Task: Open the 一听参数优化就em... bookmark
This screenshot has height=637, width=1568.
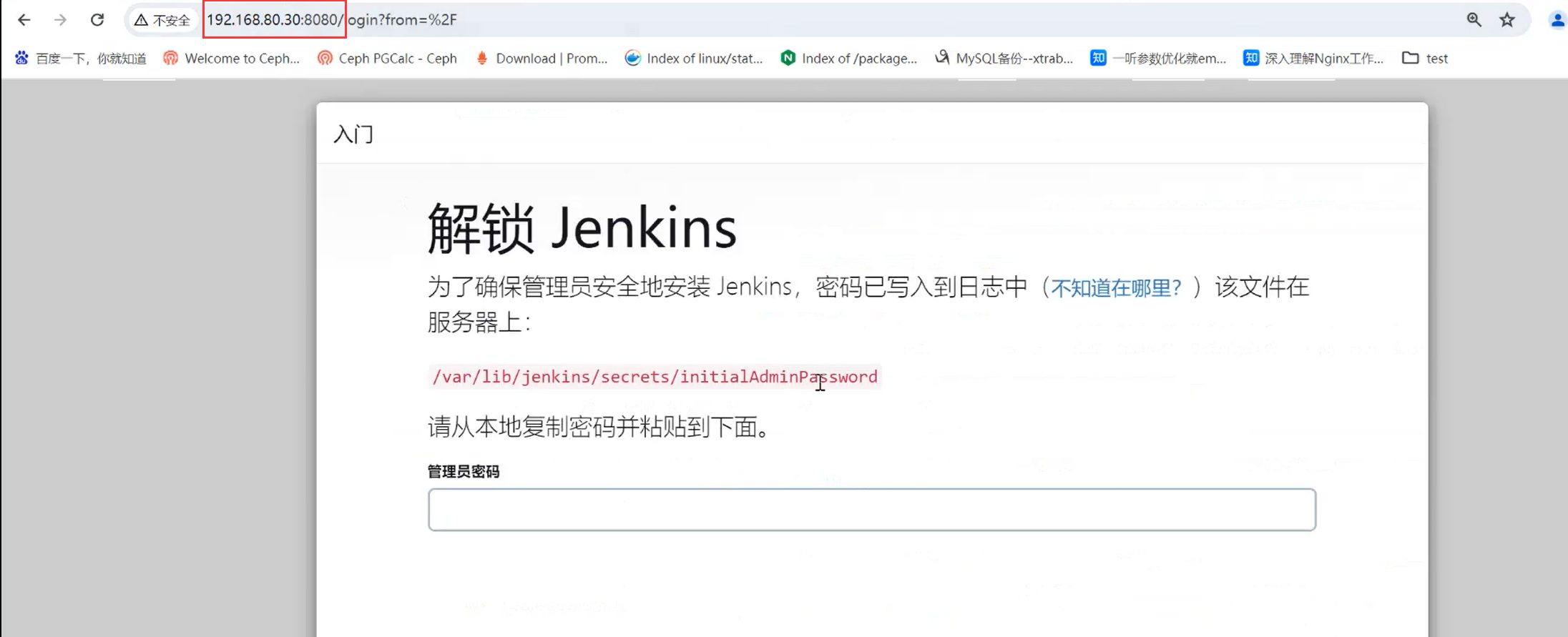Action: pos(1159,59)
